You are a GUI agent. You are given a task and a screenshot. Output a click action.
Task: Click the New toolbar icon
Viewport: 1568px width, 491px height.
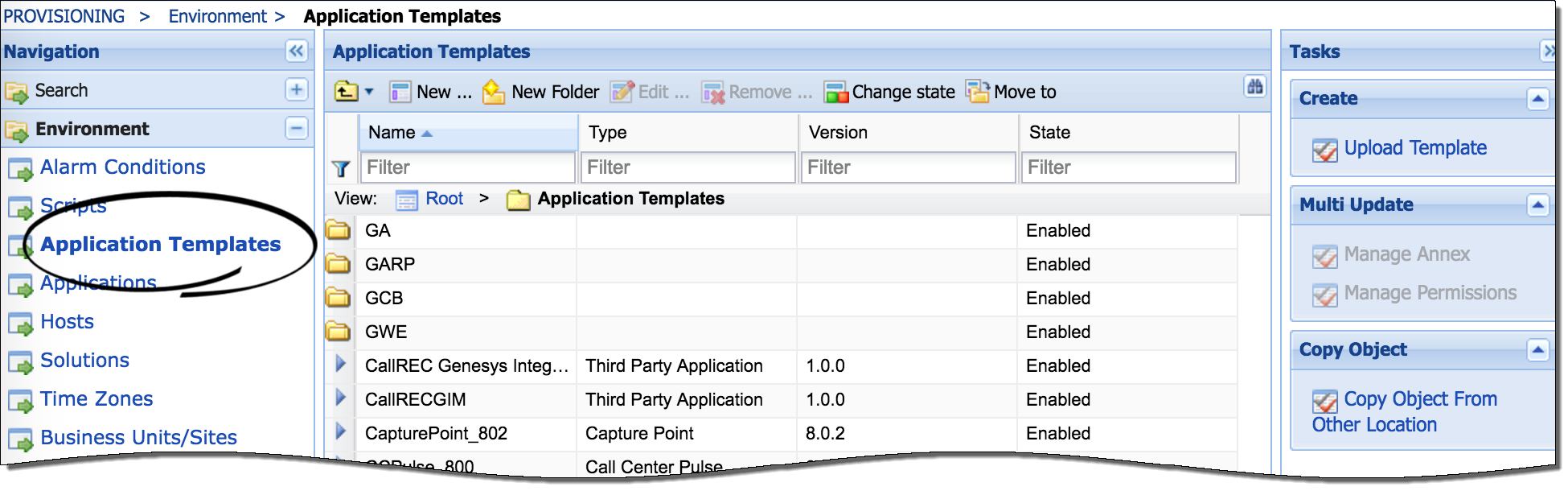pos(400,91)
